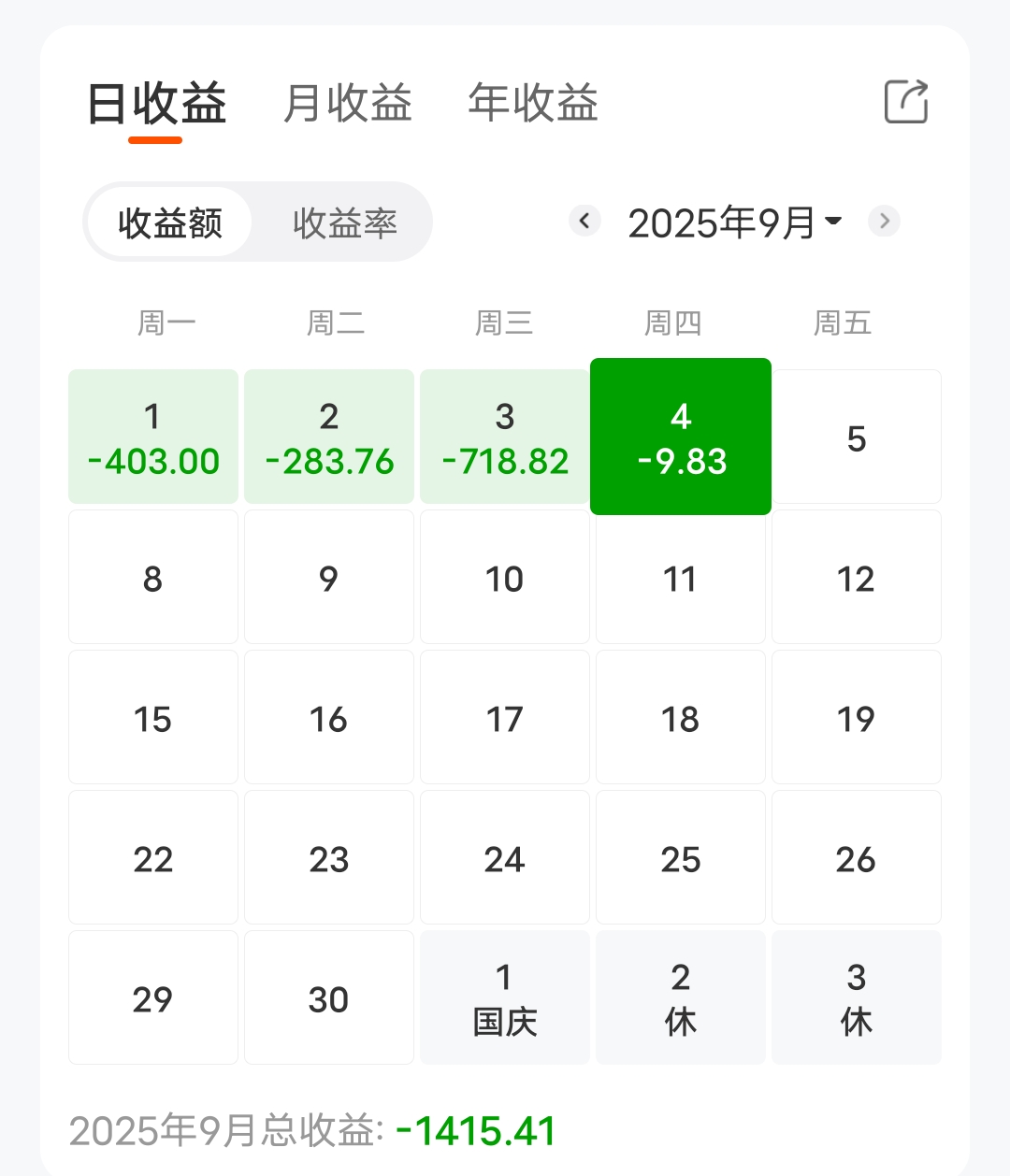Image resolution: width=1010 pixels, height=1176 pixels.
Task: Tap the share export icon
Action: (906, 101)
